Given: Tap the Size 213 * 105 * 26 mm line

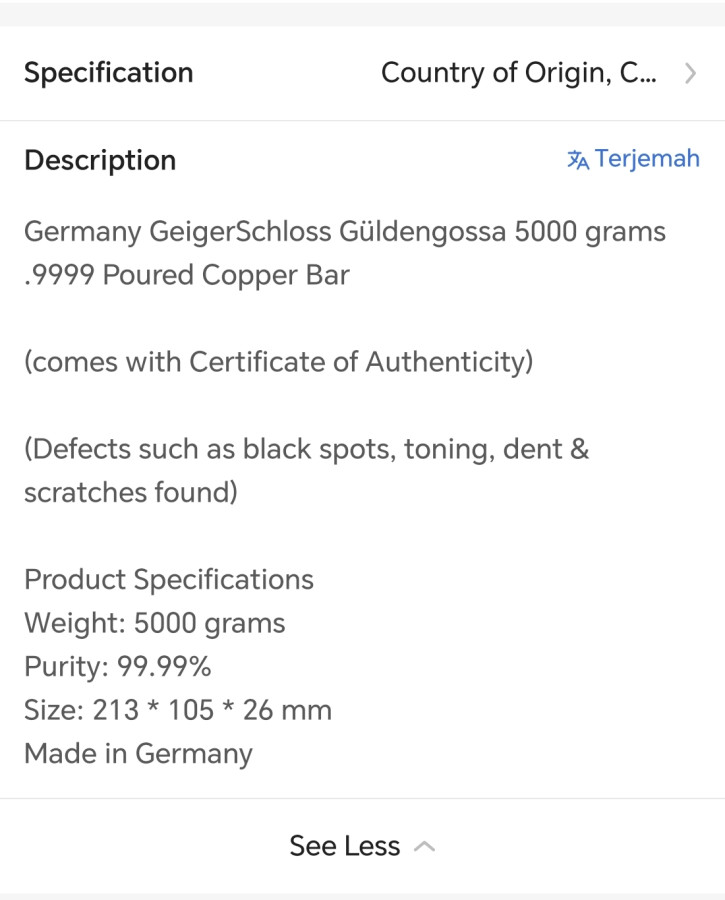Looking at the screenshot, I should tap(178, 710).
